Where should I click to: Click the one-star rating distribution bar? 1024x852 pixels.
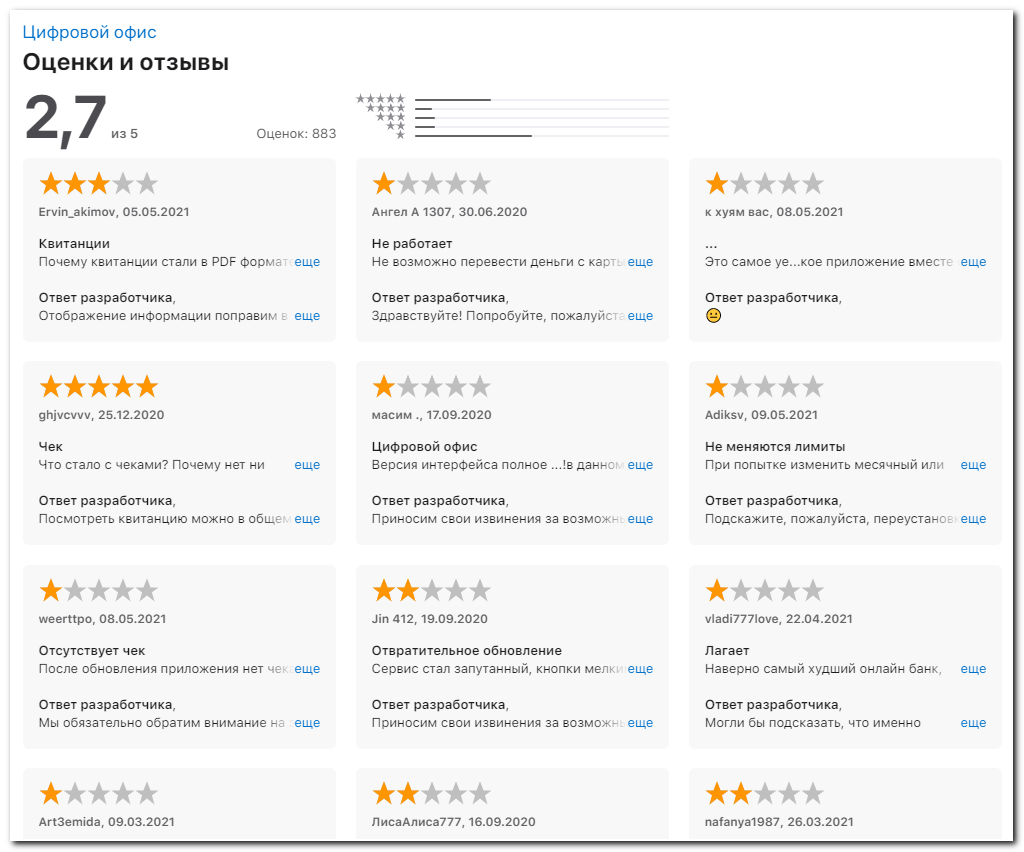(x=541, y=136)
